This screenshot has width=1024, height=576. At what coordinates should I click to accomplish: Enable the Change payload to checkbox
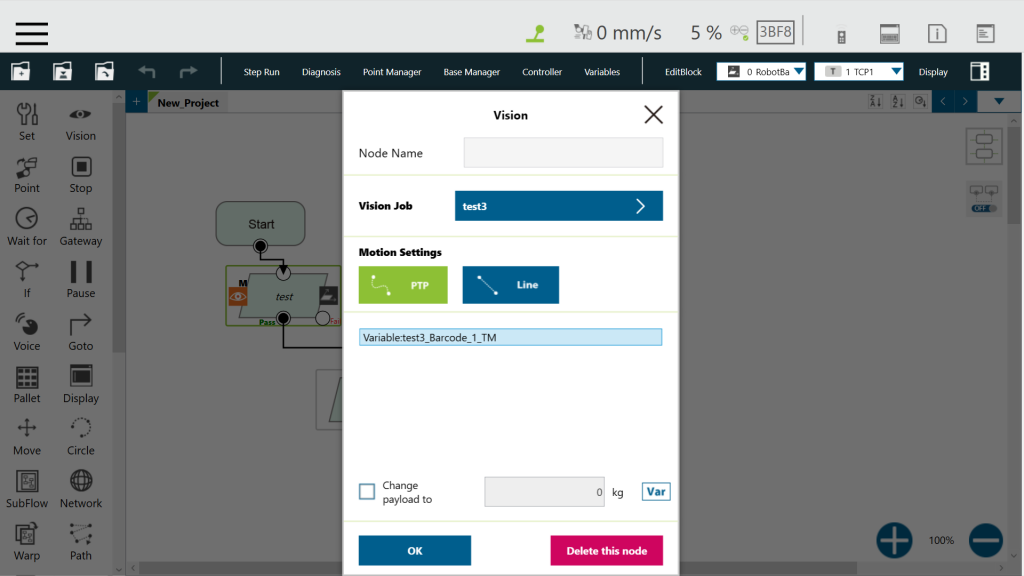(x=367, y=491)
